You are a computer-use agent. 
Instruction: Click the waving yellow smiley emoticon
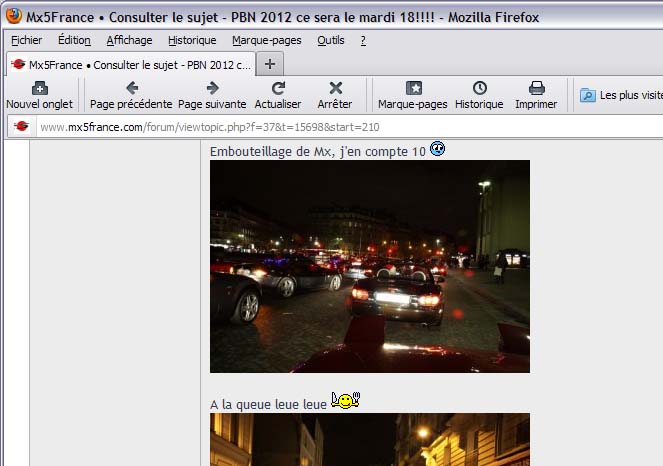tap(345, 400)
